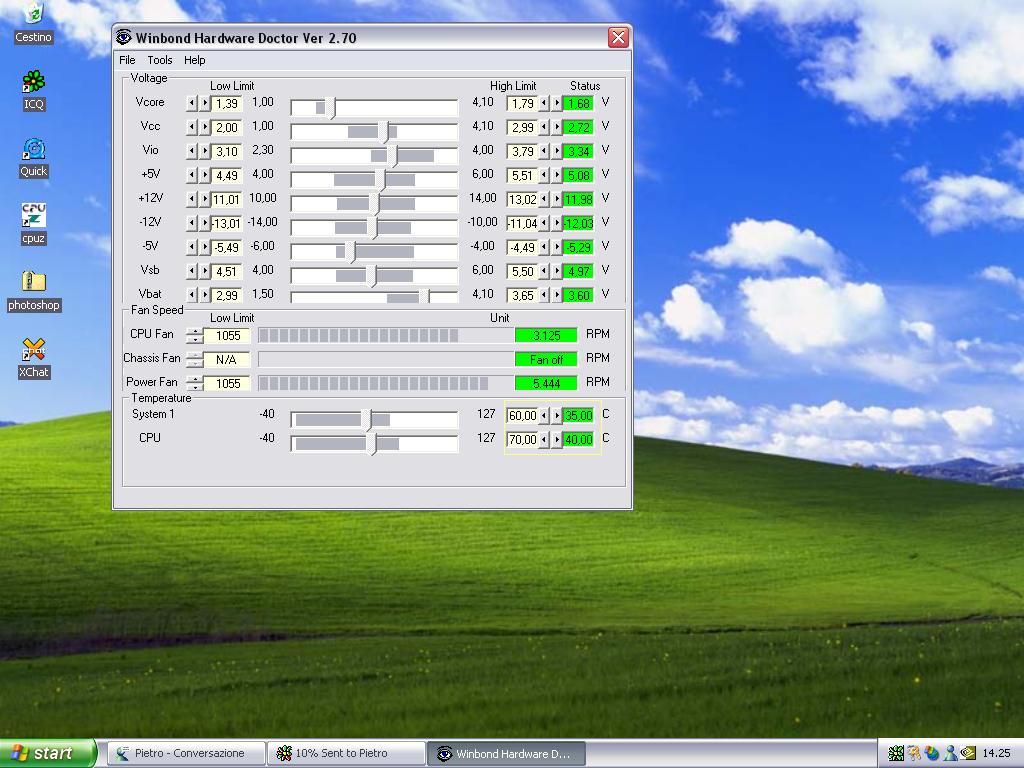
Task: Decrease Vbat high limit with left arrow
Action: click(543, 295)
